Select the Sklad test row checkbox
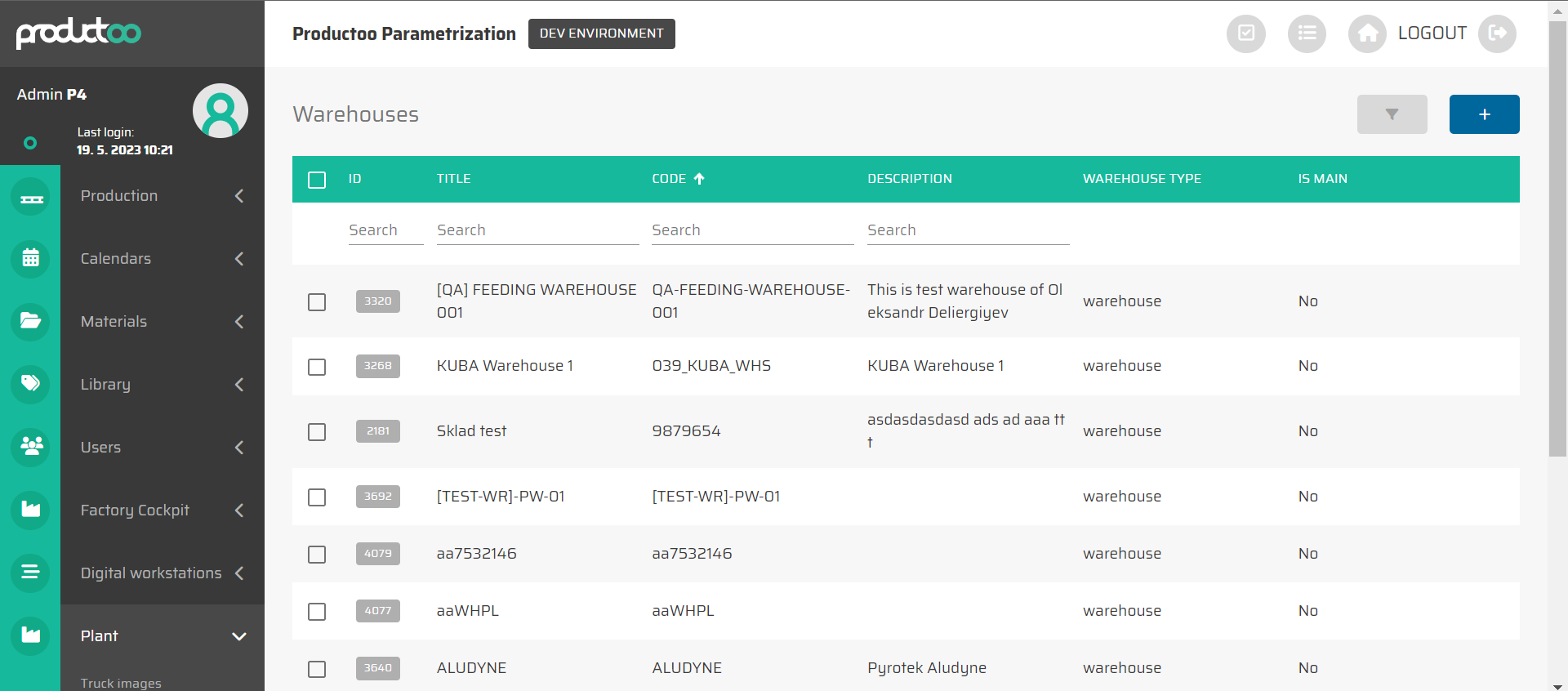 pos(317,432)
